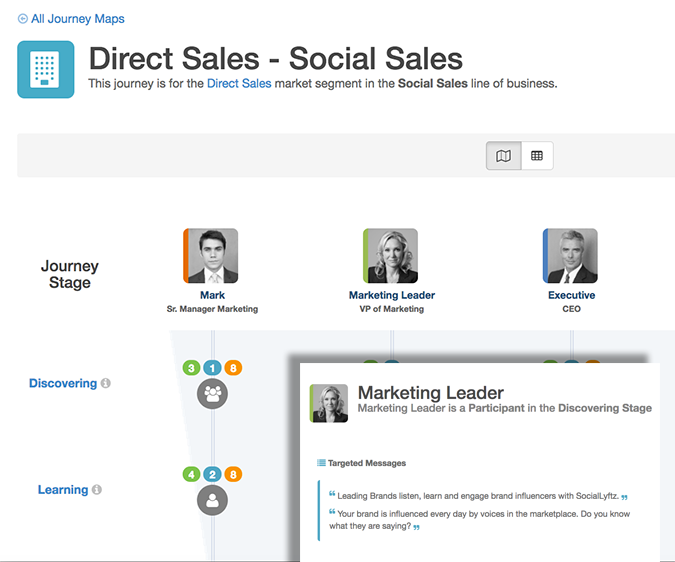This screenshot has width=675, height=562.
Task: Click the group participants icon in Discovering
Action: [212, 394]
